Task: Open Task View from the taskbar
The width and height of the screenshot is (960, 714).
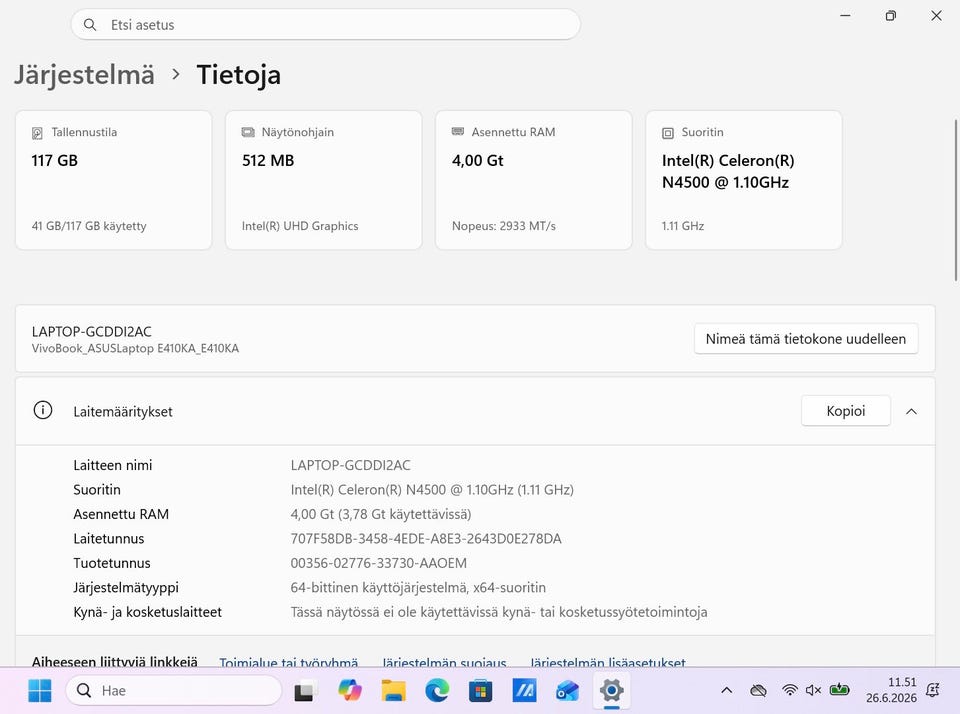Action: click(x=306, y=691)
